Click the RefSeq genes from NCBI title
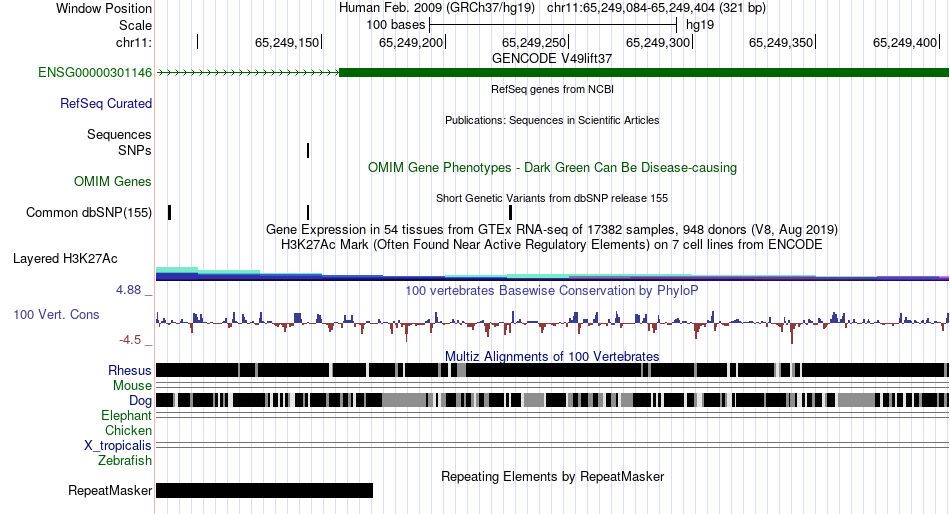 (x=552, y=89)
